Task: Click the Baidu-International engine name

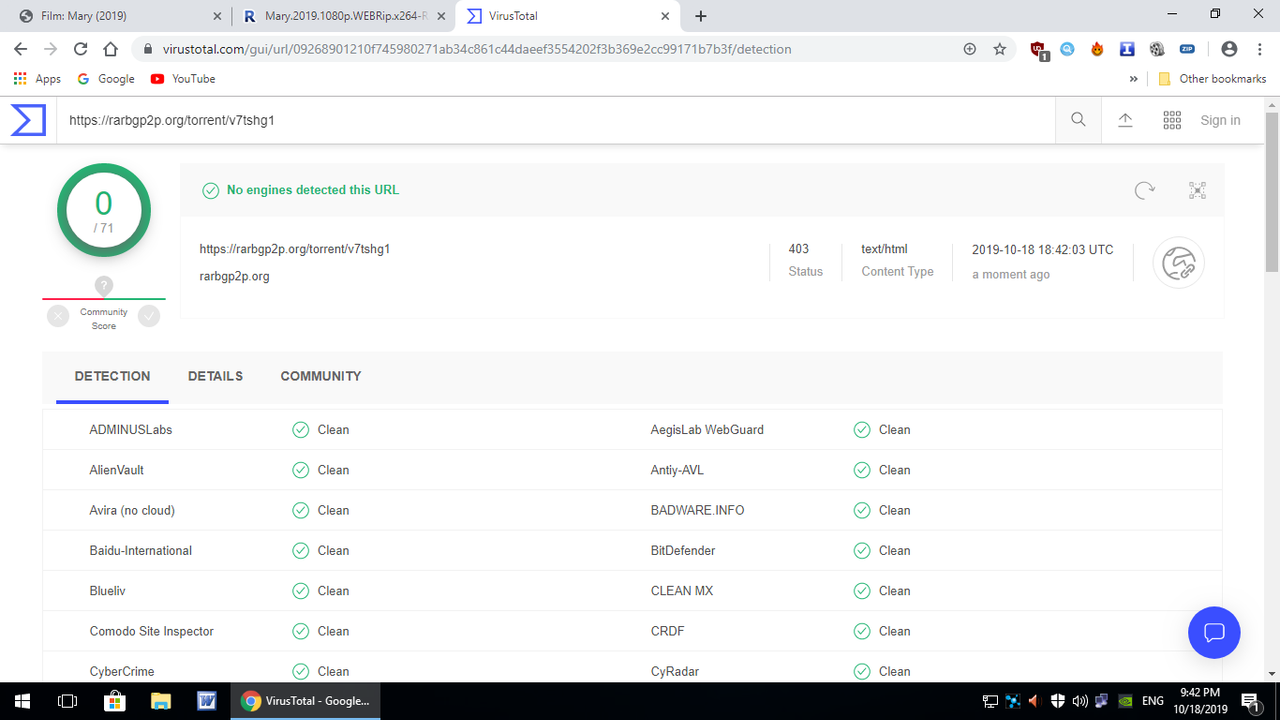Action: click(141, 551)
